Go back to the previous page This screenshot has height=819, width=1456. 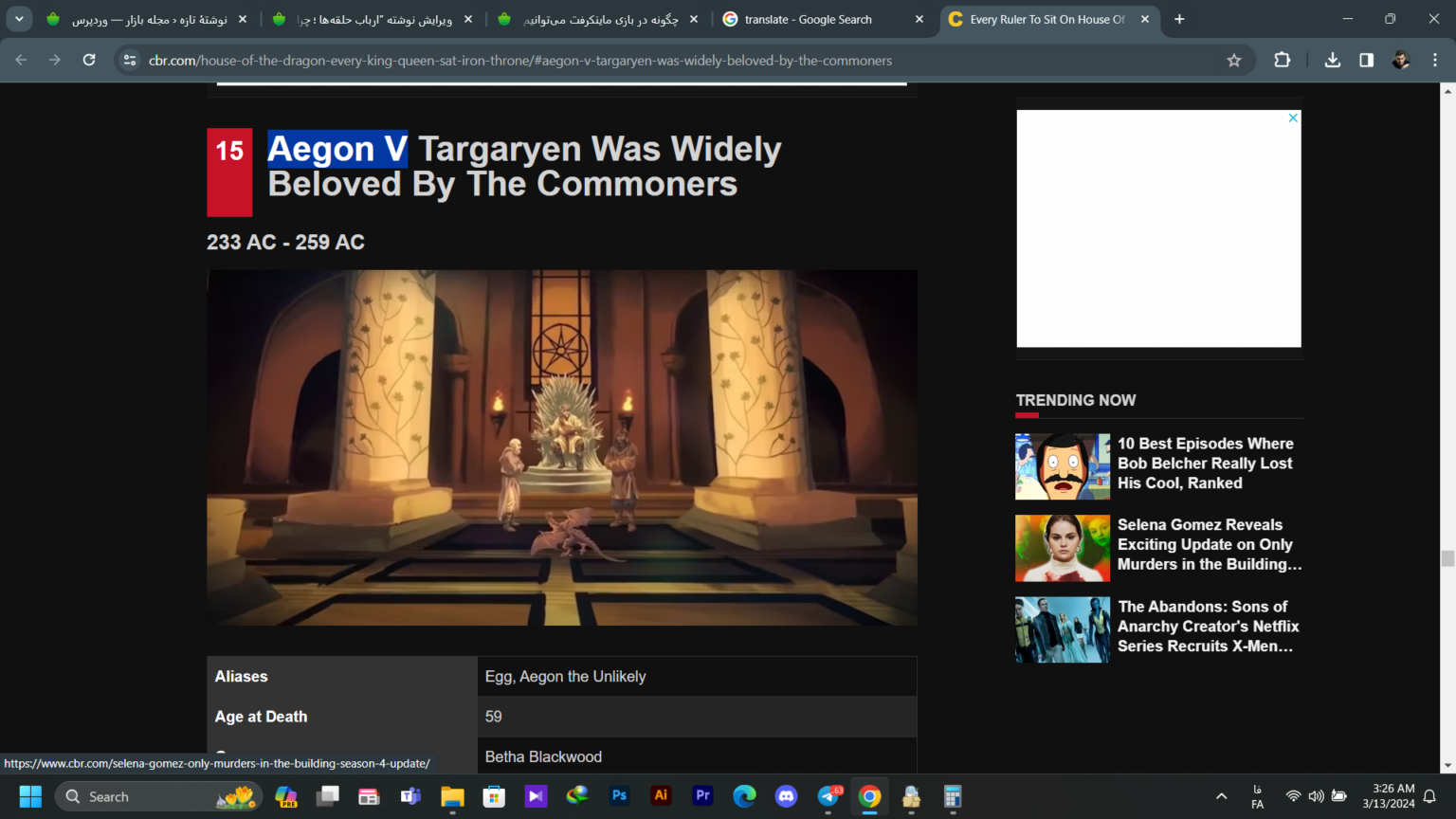(21, 60)
